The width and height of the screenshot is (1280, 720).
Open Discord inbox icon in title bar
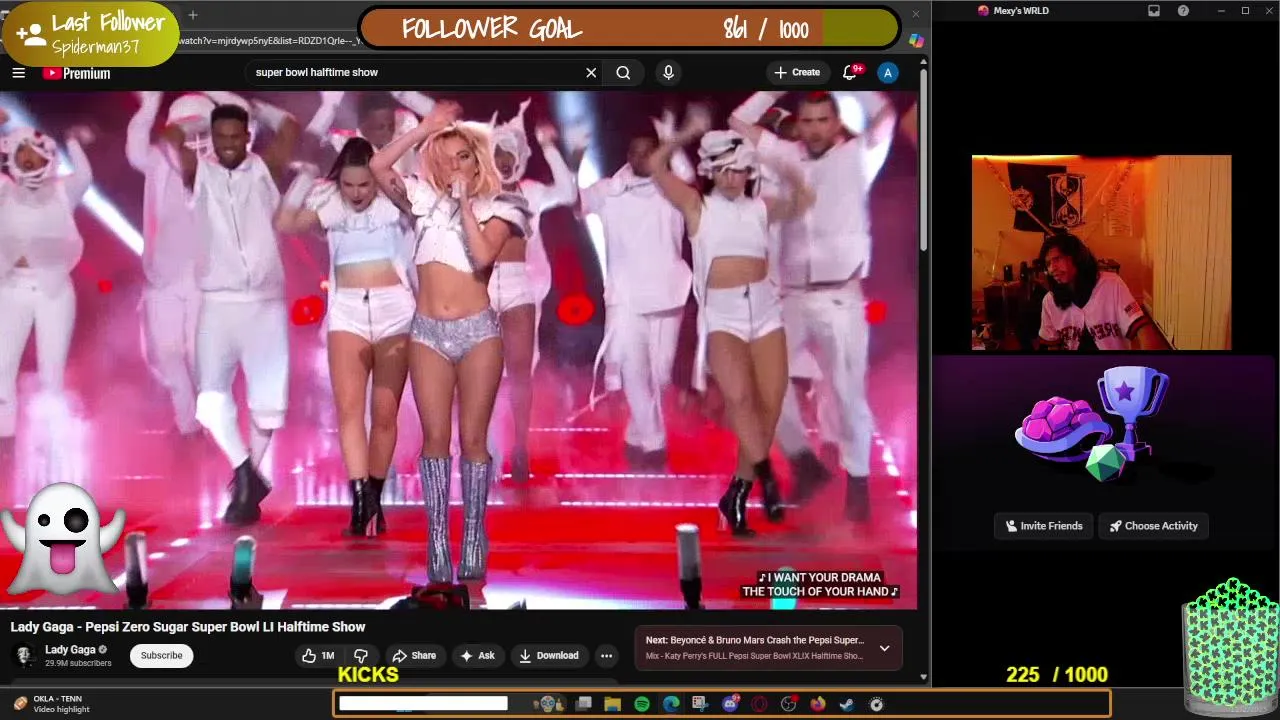(1154, 11)
